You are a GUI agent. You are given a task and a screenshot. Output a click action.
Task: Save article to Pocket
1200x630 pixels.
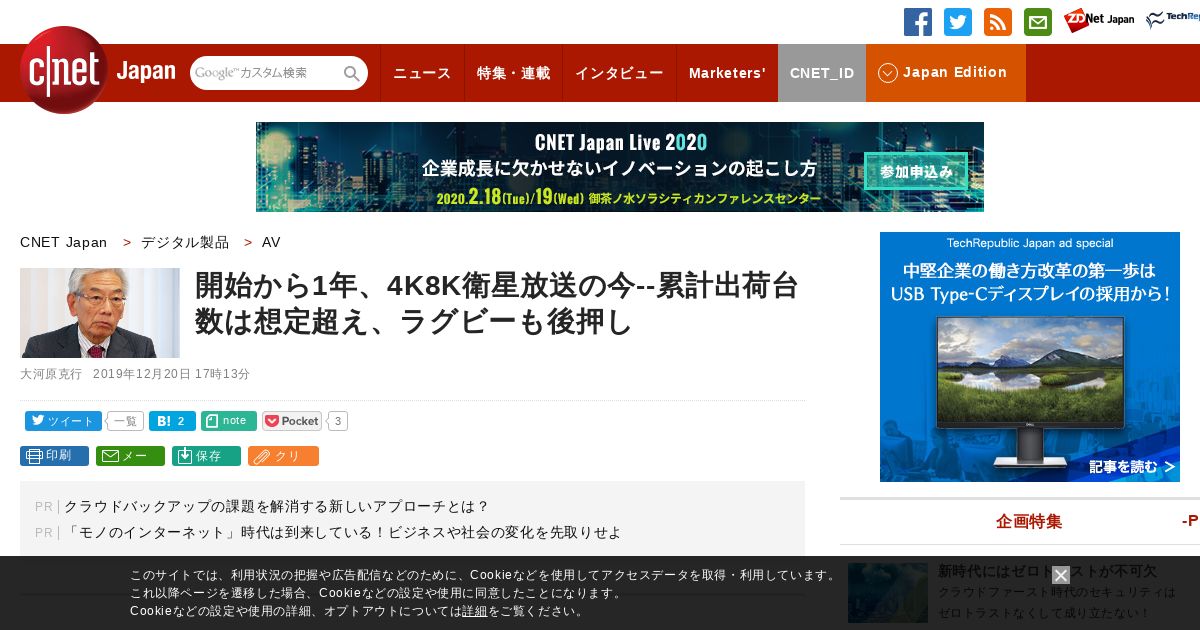pos(292,421)
